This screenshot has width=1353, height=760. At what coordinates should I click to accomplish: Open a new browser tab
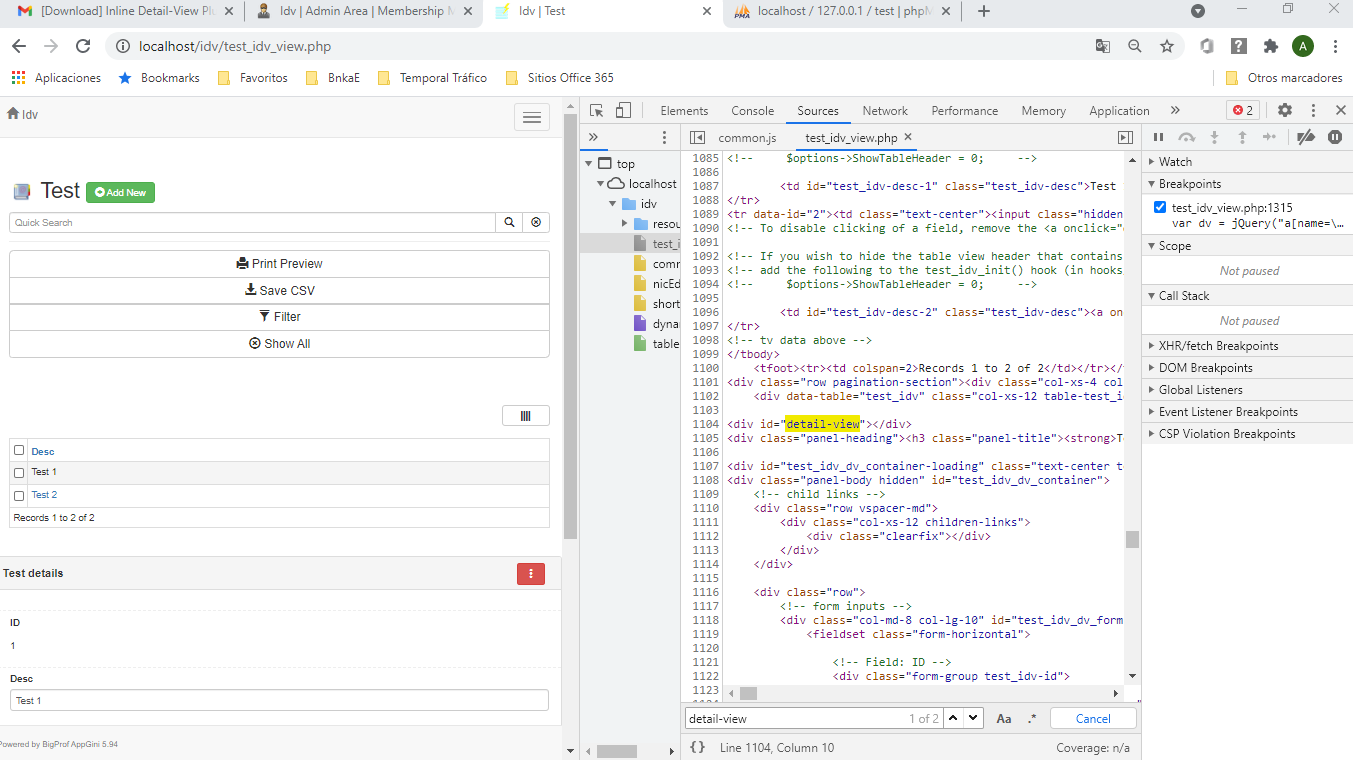(x=984, y=11)
